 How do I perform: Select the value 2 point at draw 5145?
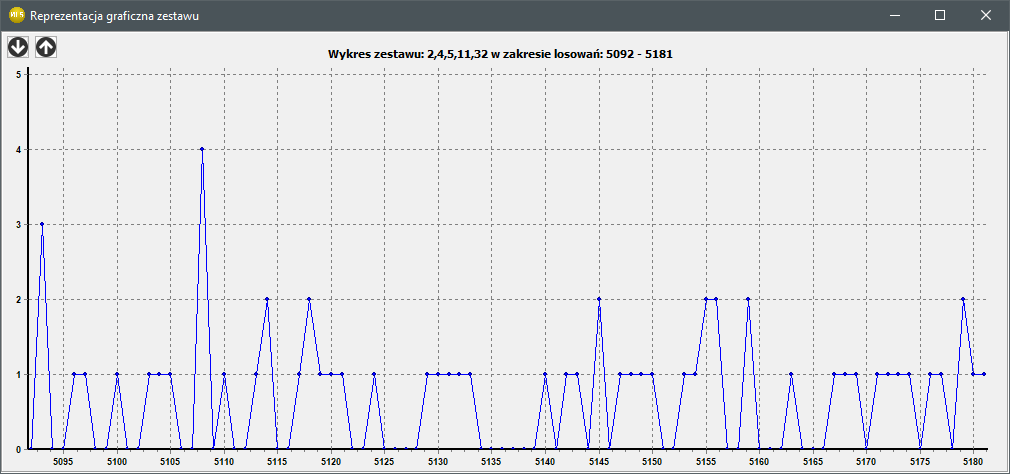pyautogui.click(x=599, y=299)
